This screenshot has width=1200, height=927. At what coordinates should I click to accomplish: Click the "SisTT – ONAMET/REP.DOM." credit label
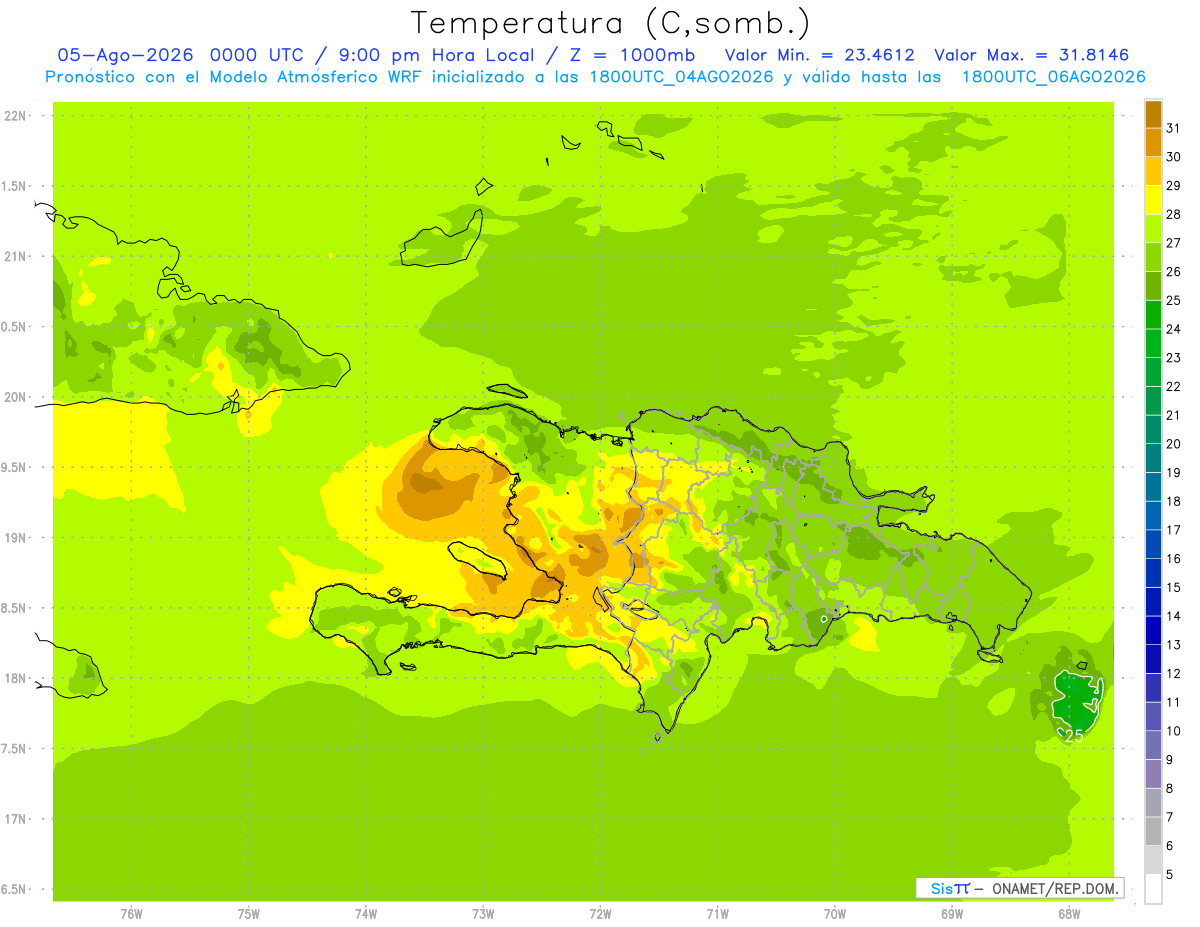tap(1019, 888)
